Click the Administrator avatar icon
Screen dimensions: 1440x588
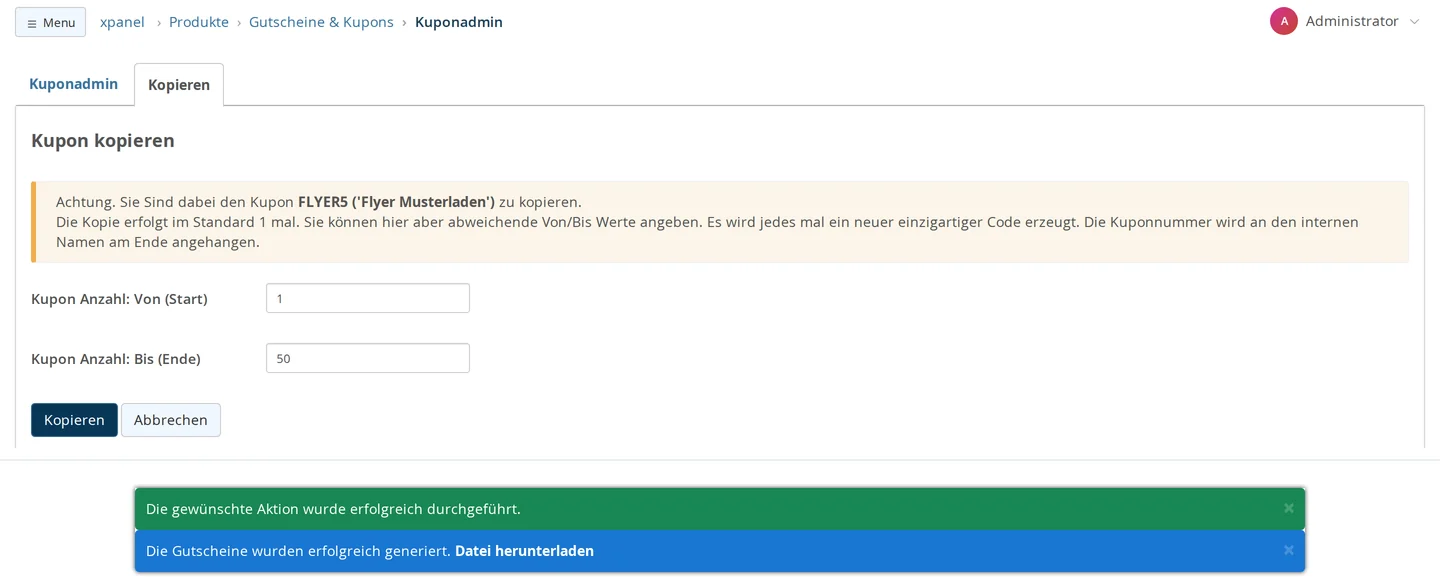pos(1284,21)
